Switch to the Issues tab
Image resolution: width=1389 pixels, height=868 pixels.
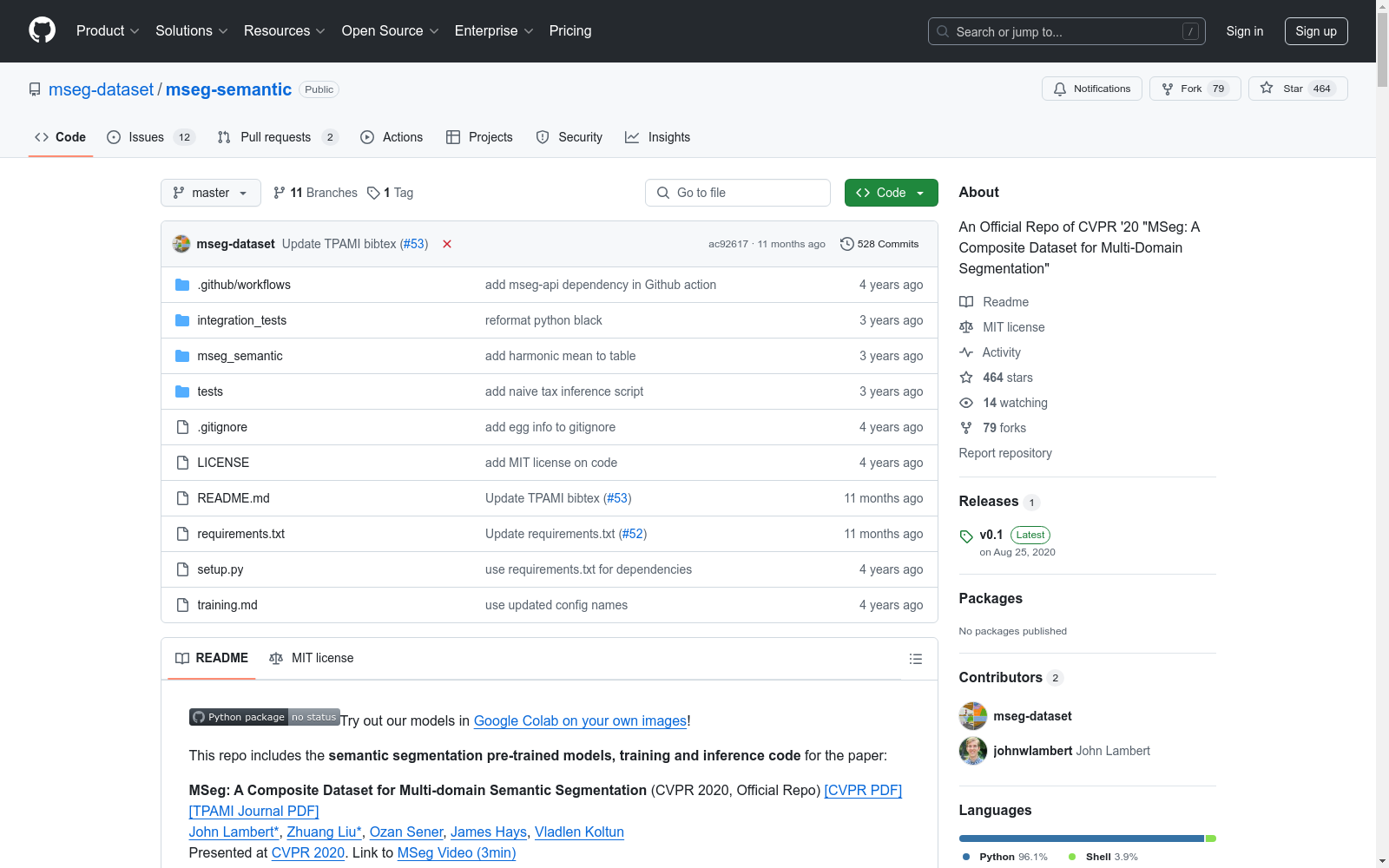151,137
